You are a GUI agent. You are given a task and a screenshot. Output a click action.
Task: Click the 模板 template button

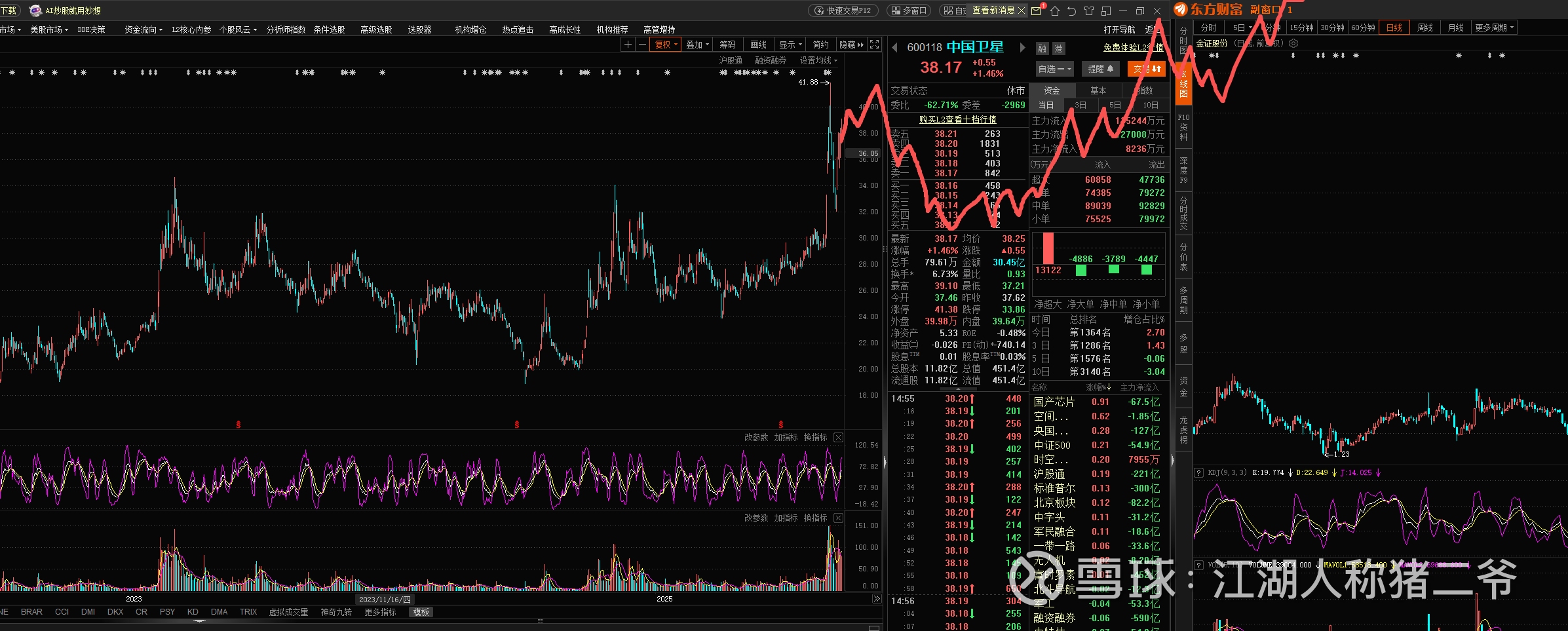421,612
